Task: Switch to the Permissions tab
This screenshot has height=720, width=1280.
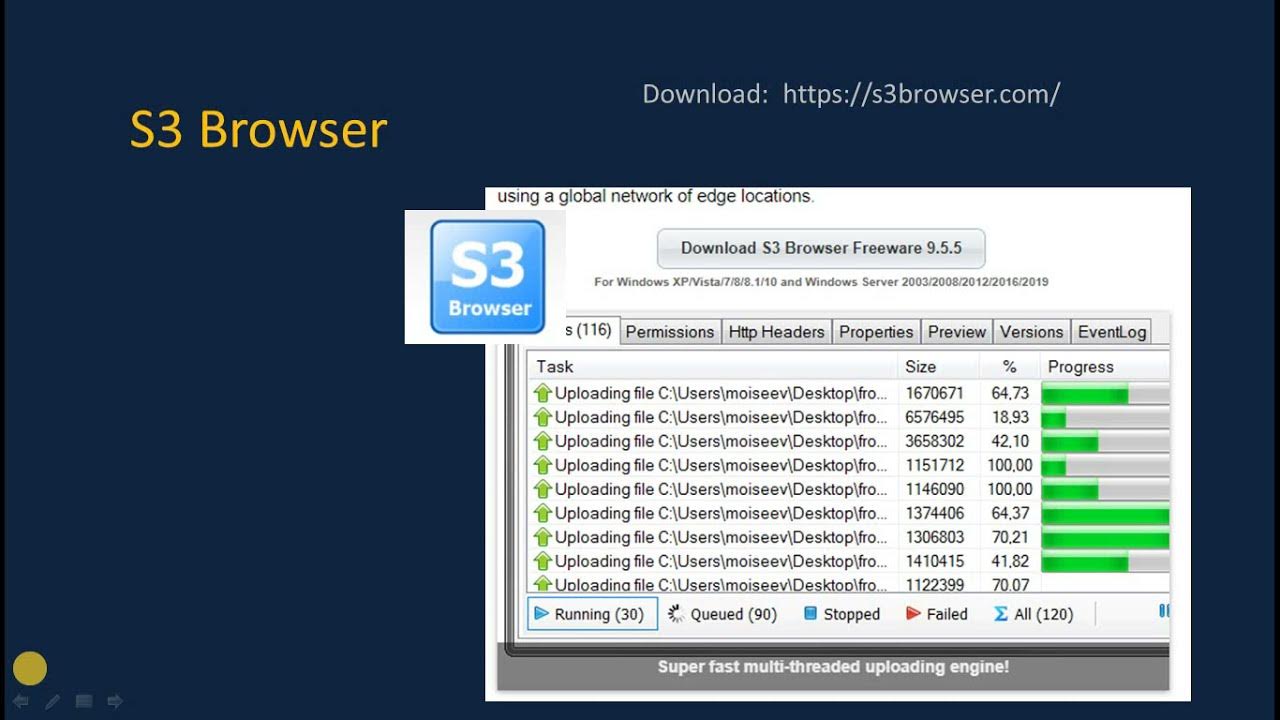Action: (670, 332)
